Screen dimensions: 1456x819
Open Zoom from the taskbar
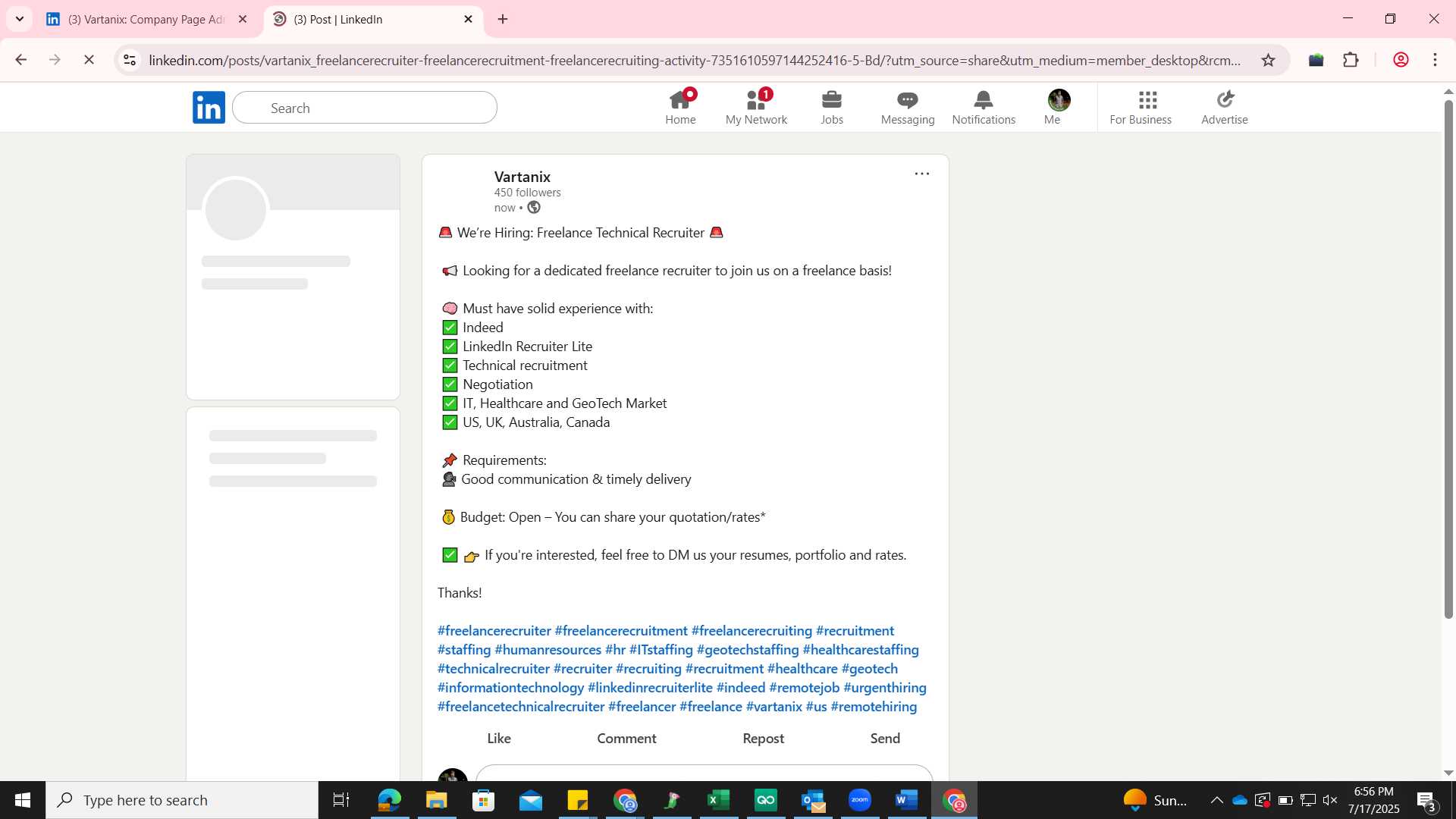pyautogui.click(x=859, y=800)
